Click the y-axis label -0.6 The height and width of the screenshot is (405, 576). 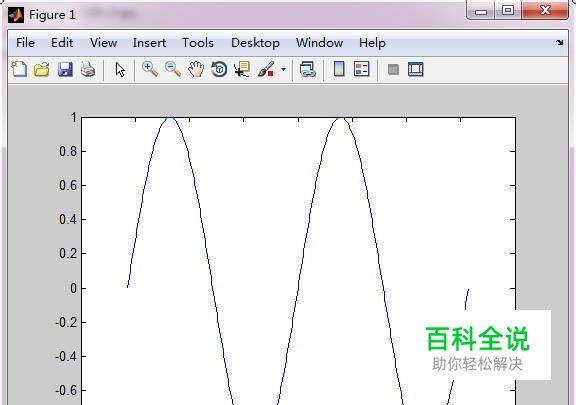click(x=66, y=390)
